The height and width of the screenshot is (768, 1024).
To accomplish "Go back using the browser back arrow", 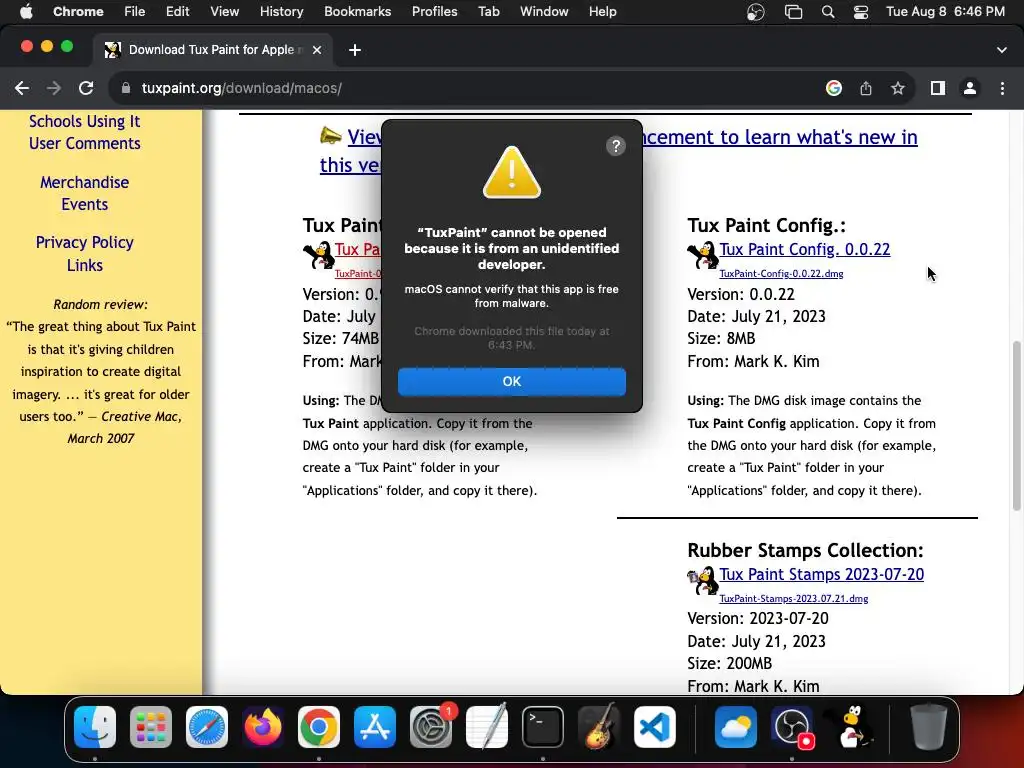I will [22, 88].
